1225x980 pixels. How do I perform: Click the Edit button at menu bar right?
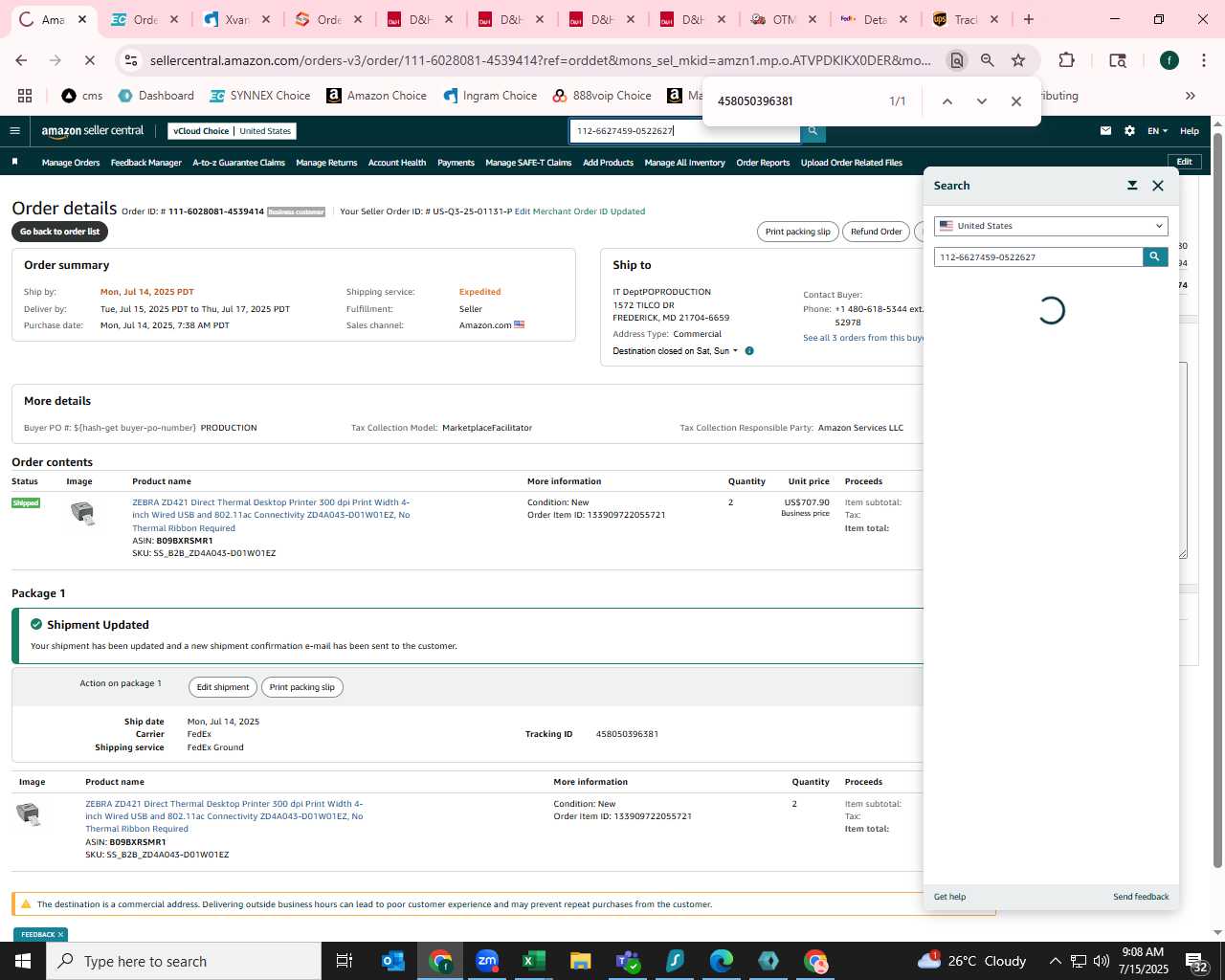(x=1184, y=162)
